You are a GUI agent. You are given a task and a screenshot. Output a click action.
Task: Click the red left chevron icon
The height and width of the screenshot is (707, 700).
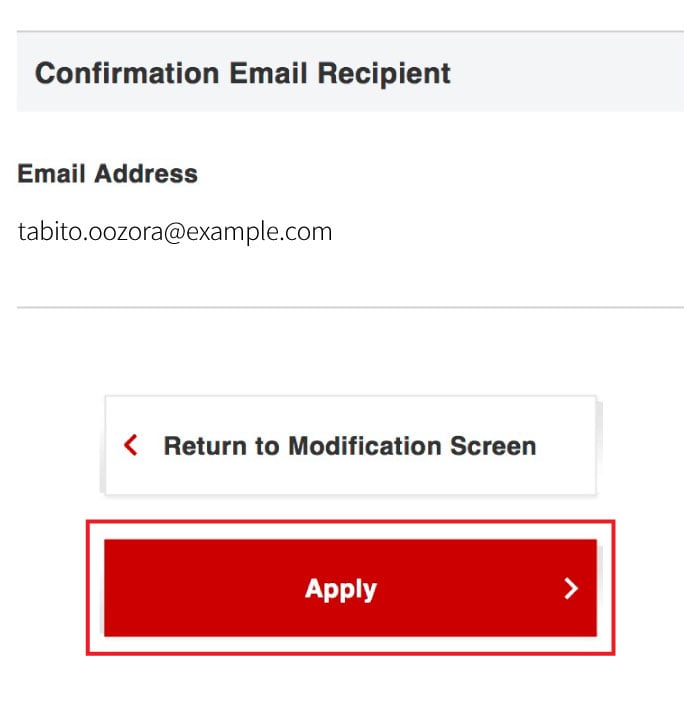131,445
